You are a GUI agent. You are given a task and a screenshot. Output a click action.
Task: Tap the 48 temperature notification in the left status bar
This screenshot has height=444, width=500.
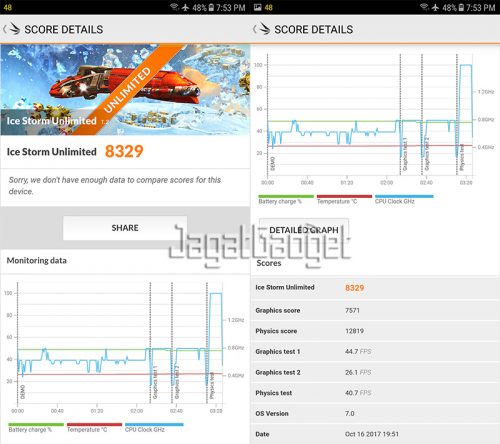7,7
